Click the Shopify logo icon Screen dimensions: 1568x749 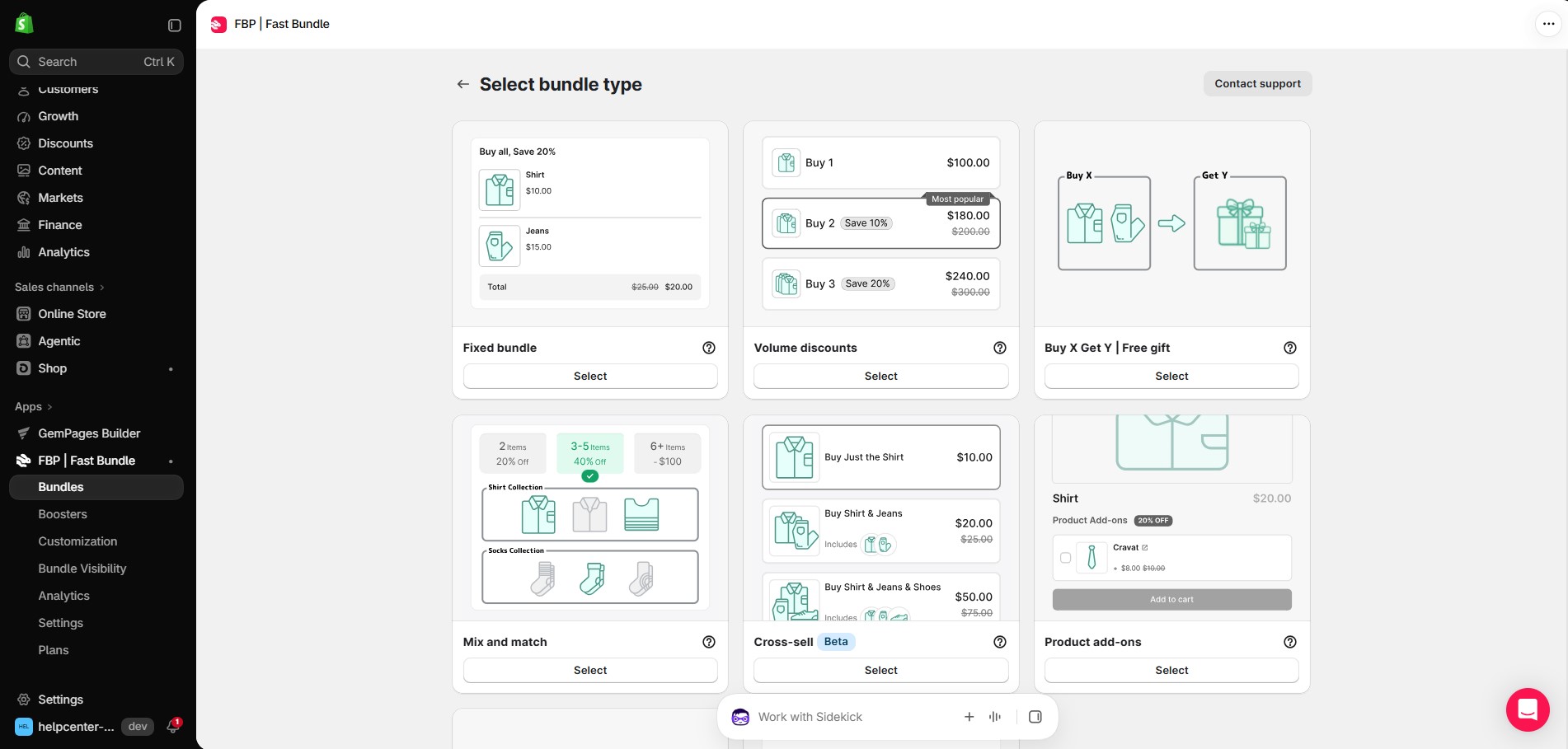(24, 24)
